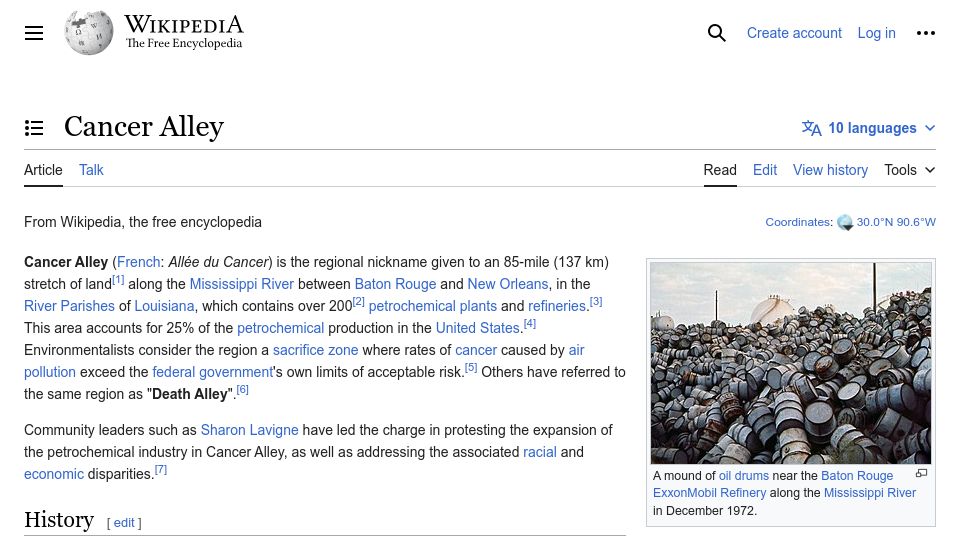Click the economic link
The height and width of the screenshot is (540, 960).
click(x=54, y=474)
